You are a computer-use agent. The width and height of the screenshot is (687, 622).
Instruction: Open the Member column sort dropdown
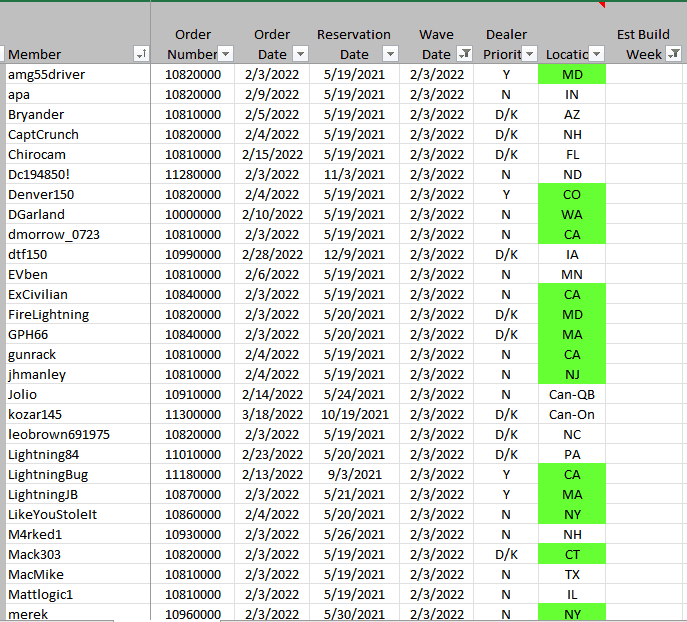point(141,54)
